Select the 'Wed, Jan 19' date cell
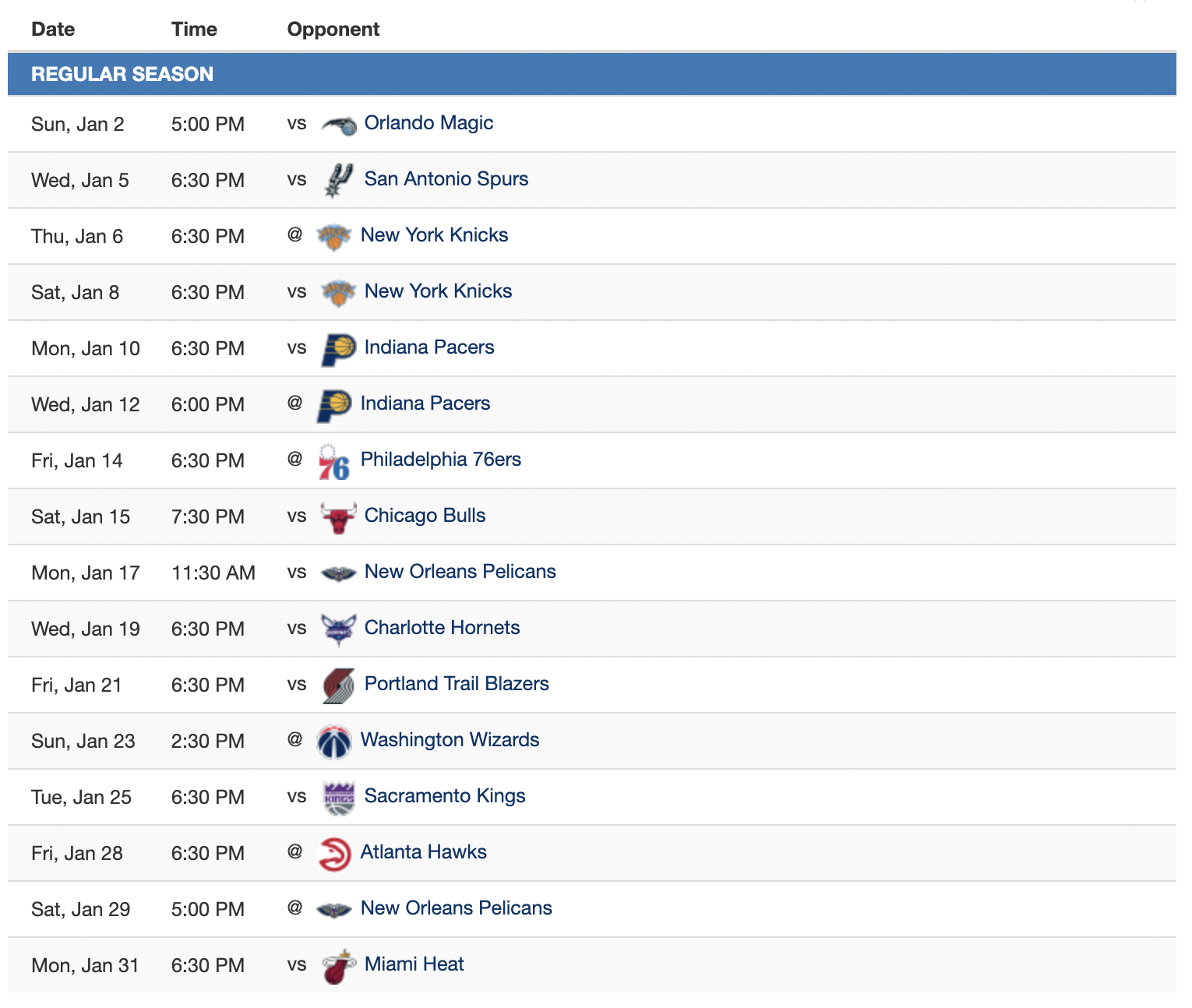This screenshot has height=1008, width=1192. click(86, 629)
